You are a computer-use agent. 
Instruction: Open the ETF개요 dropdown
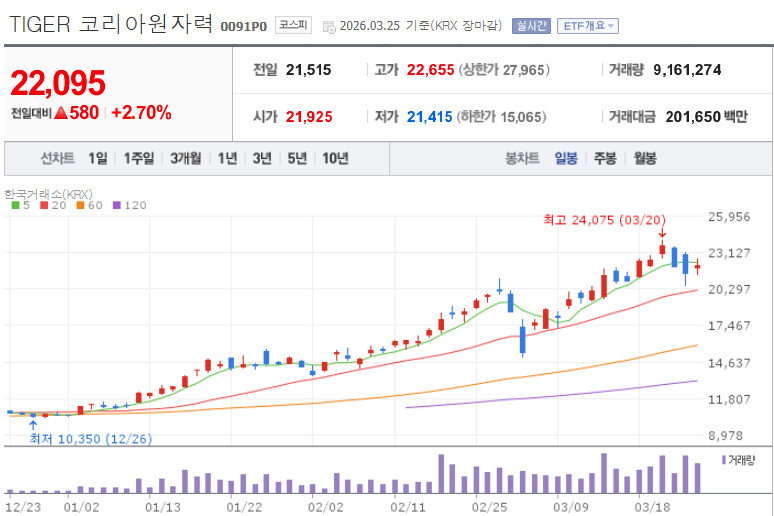587,26
